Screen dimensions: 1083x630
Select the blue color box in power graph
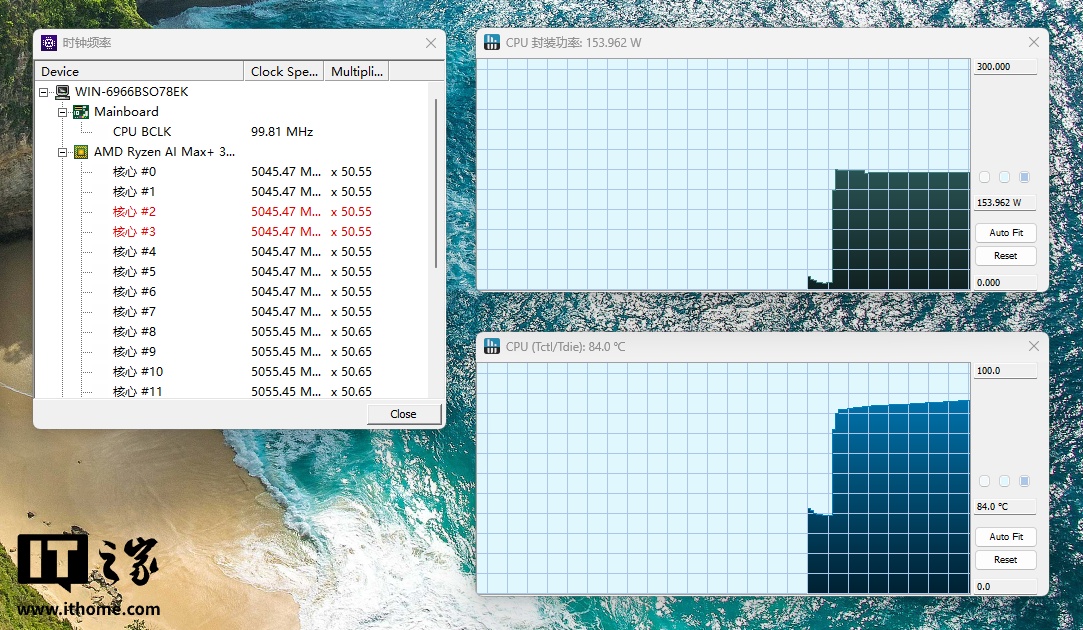coord(1025,177)
